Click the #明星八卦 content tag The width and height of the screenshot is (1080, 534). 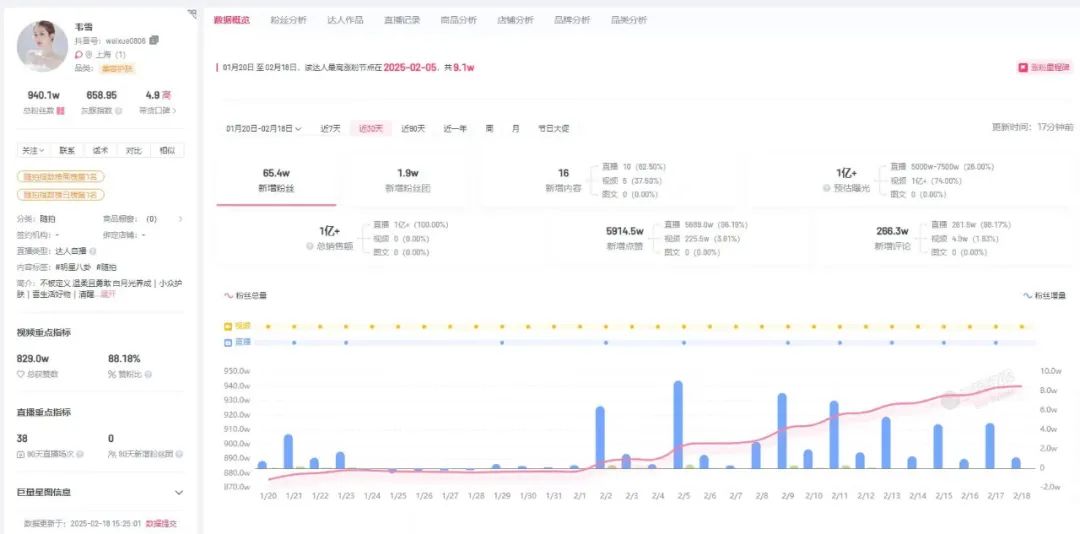(74, 267)
